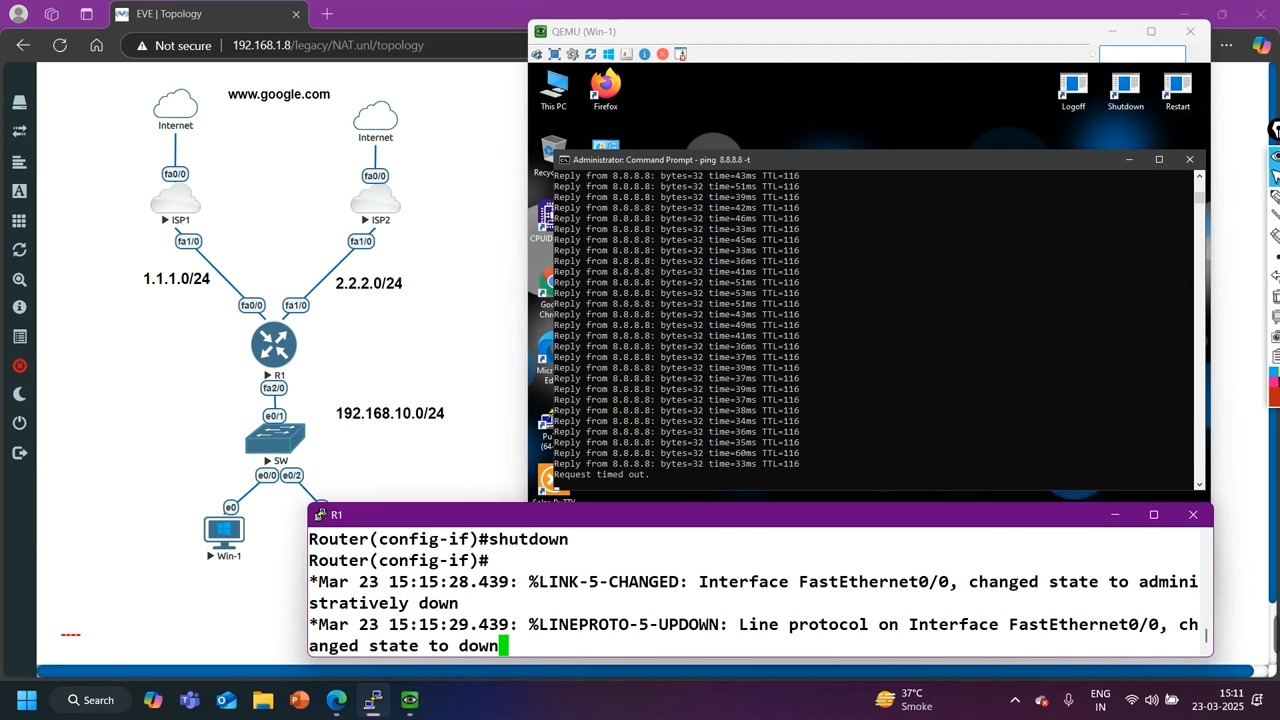The height and width of the screenshot is (720, 1280).
Task: Open This PC shortcut on Win-1 desktop
Action: [553, 90]
